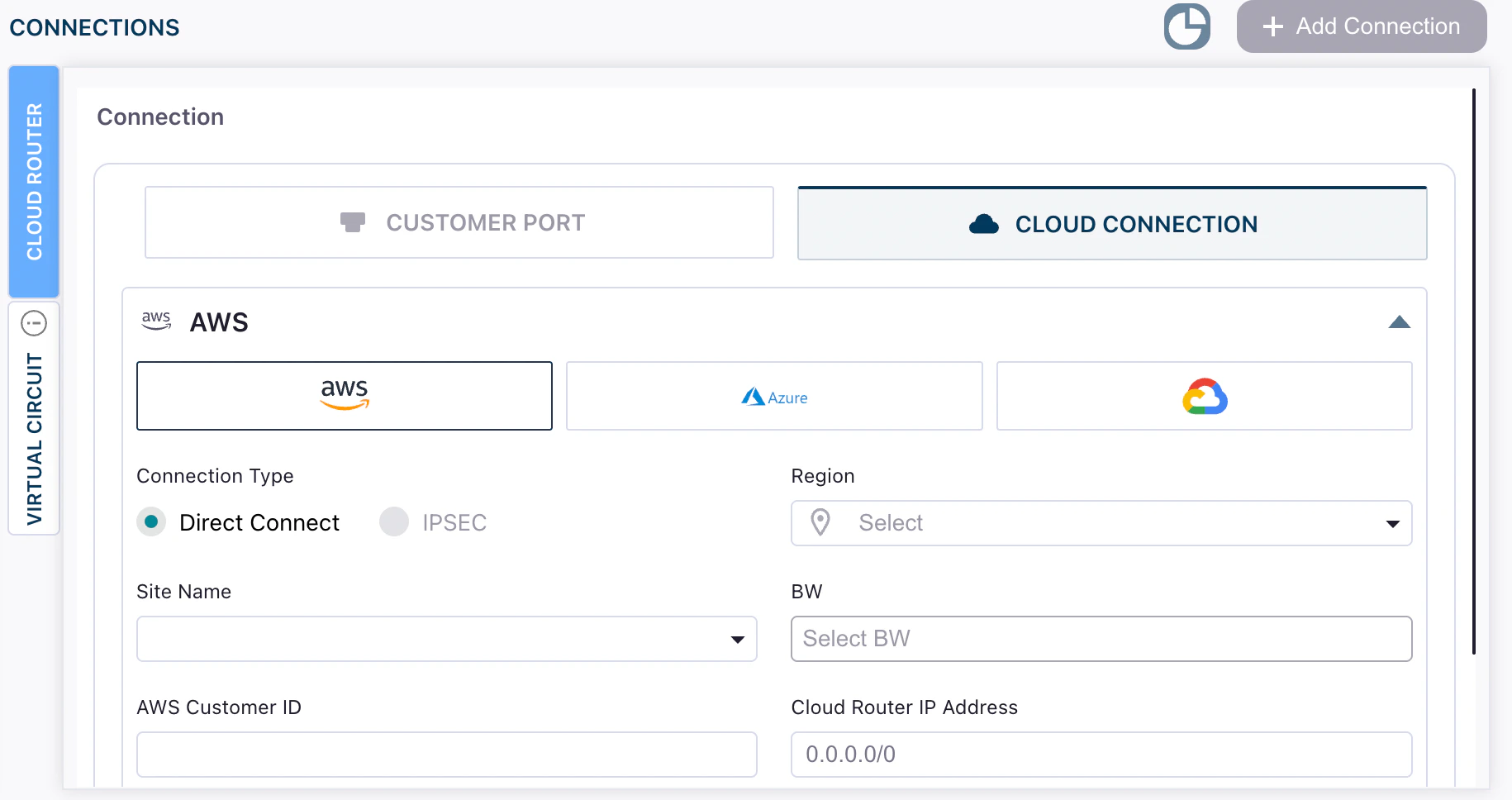
Task: Click the circle icon on Virtual Circuit tab
Action: coord(34,323)
